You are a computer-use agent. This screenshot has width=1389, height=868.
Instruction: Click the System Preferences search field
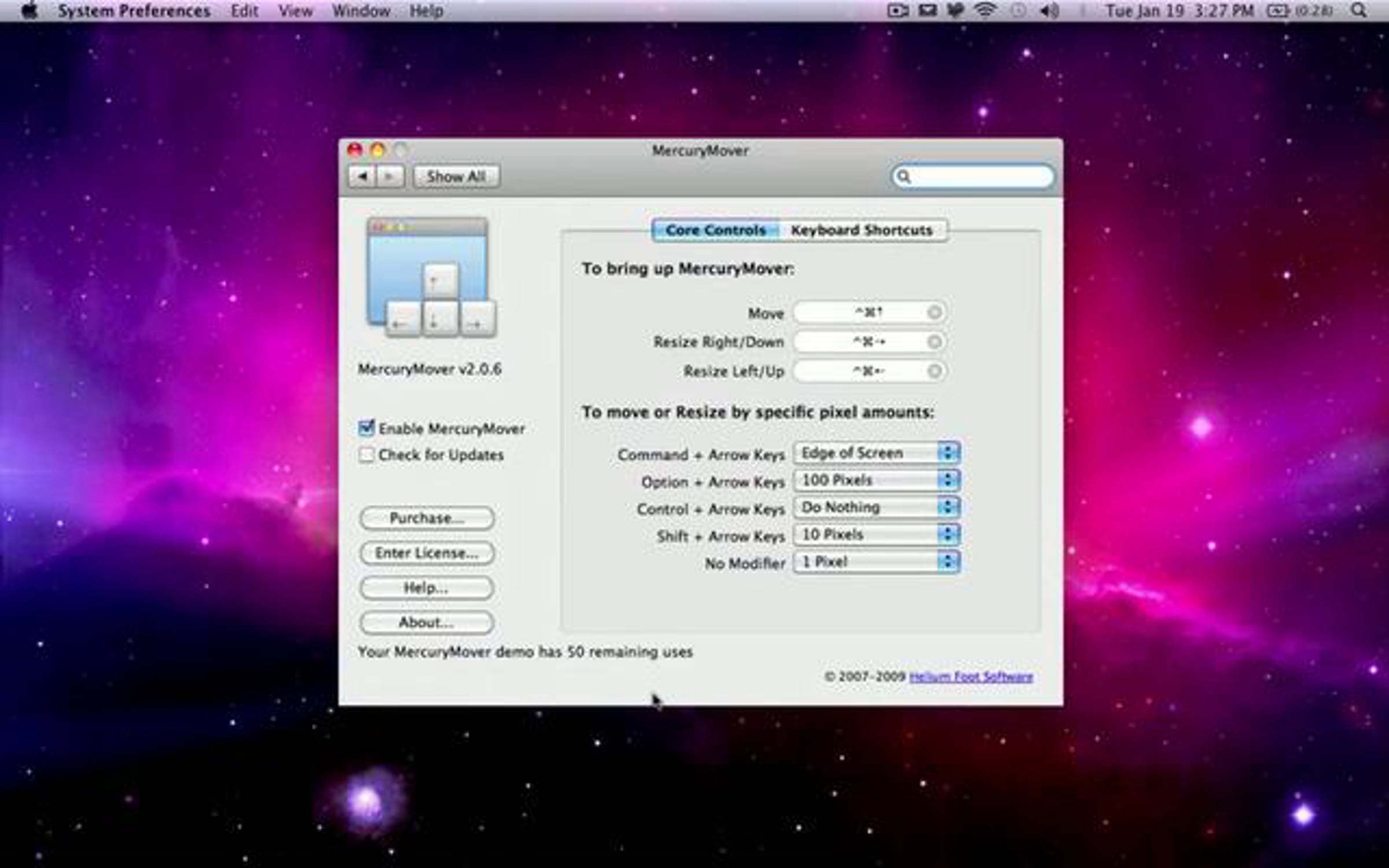(972, 176)
